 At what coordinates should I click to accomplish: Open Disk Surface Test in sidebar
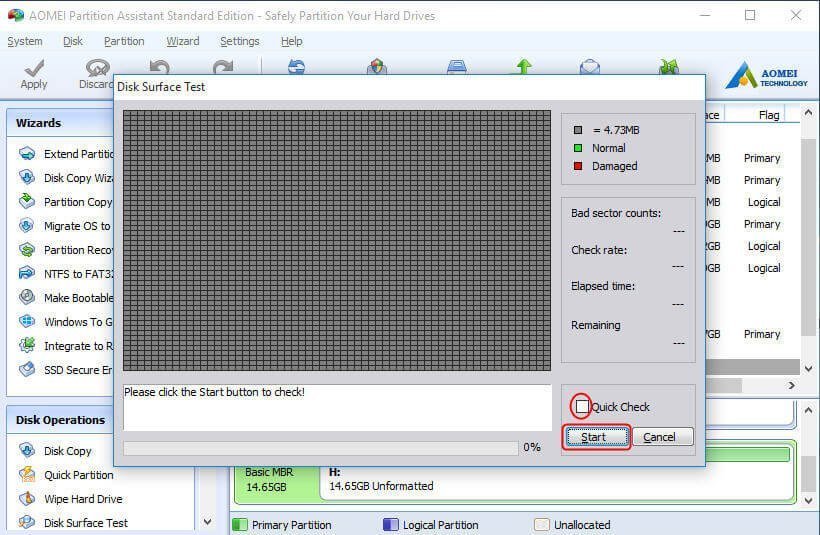86,522
